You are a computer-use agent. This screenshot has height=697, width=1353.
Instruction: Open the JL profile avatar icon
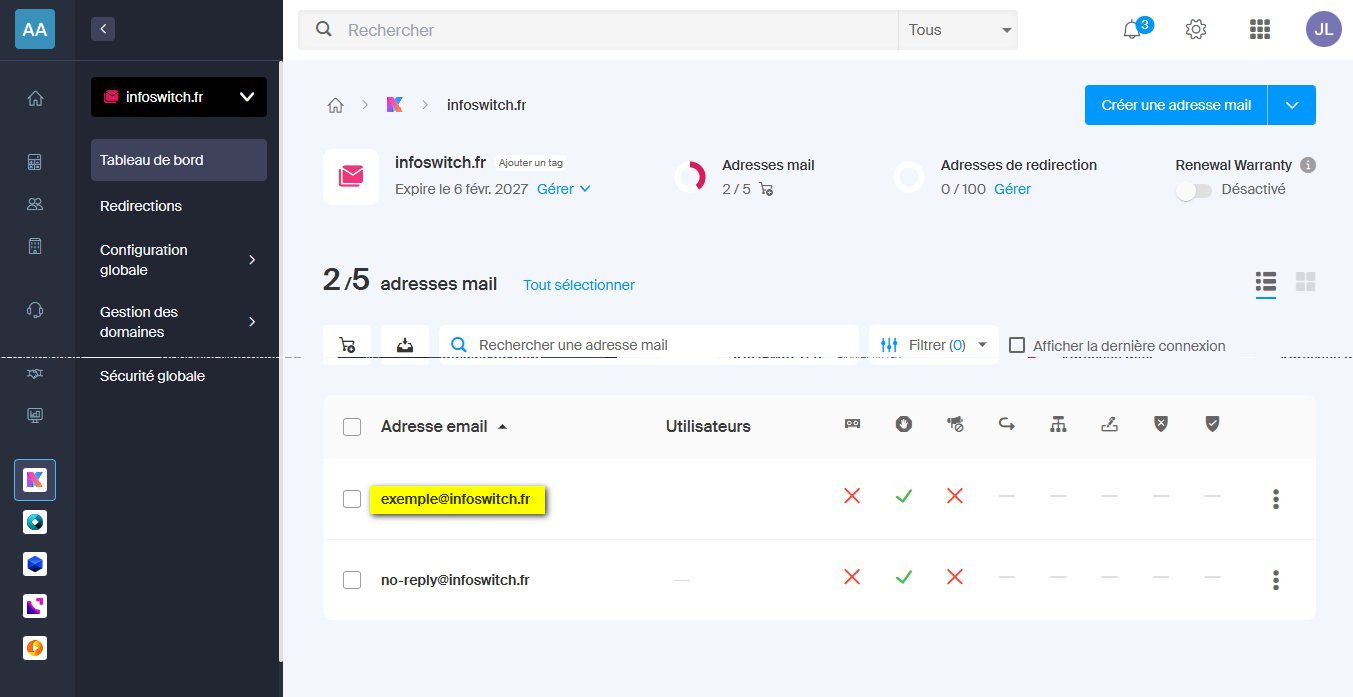click(1323, 29)
